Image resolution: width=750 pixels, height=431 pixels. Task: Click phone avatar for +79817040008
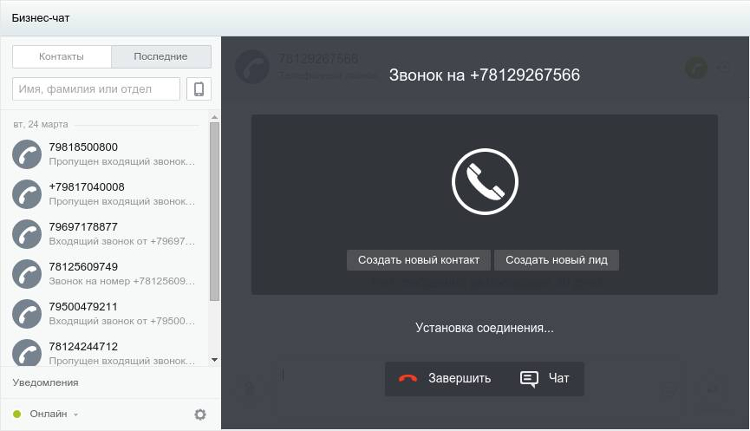point(27,194)
